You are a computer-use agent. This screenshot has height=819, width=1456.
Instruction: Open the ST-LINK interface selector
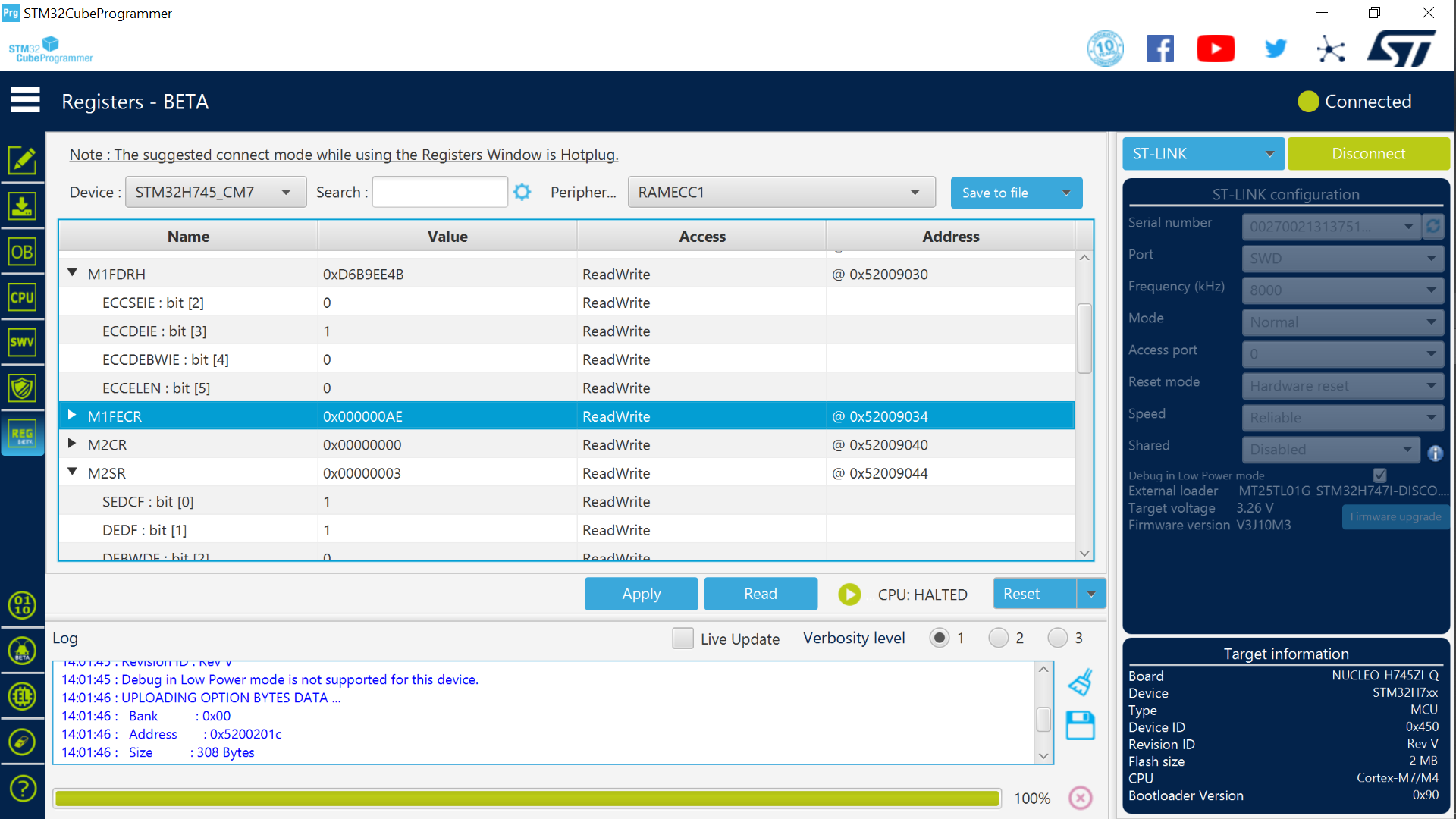point(1203,153)
